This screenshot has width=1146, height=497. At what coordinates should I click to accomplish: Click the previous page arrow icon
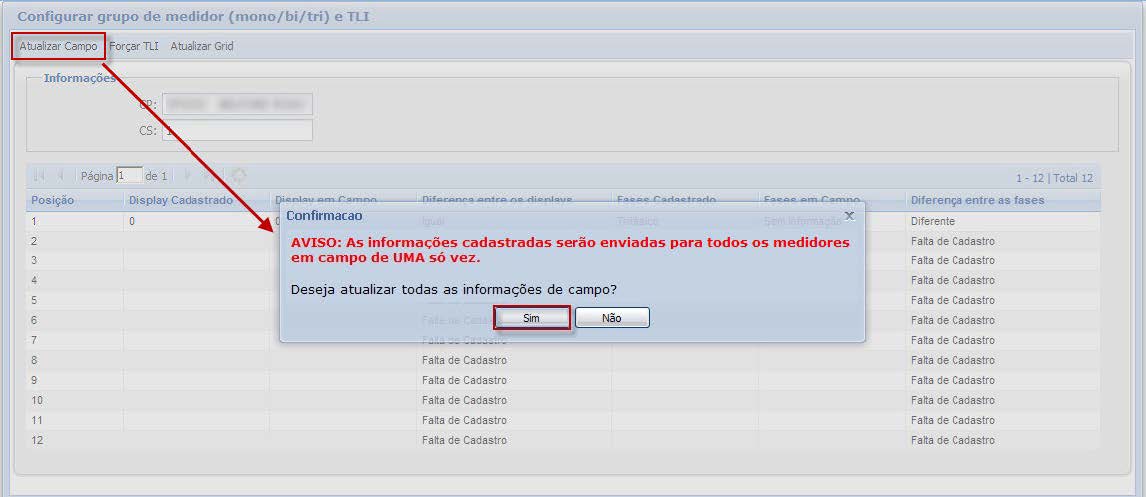tap(60, 175)
